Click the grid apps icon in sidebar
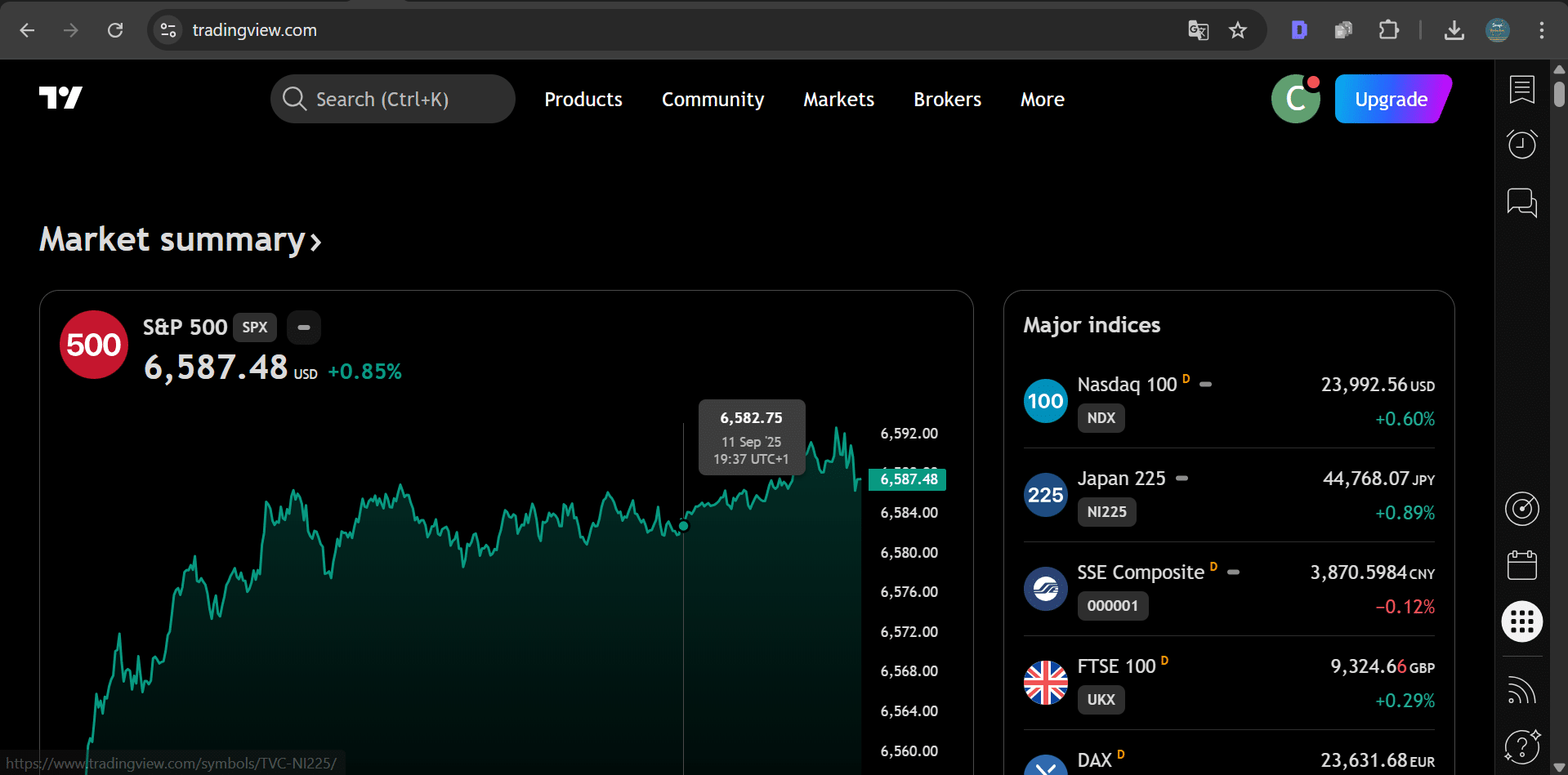 [x=1521, y=622]
